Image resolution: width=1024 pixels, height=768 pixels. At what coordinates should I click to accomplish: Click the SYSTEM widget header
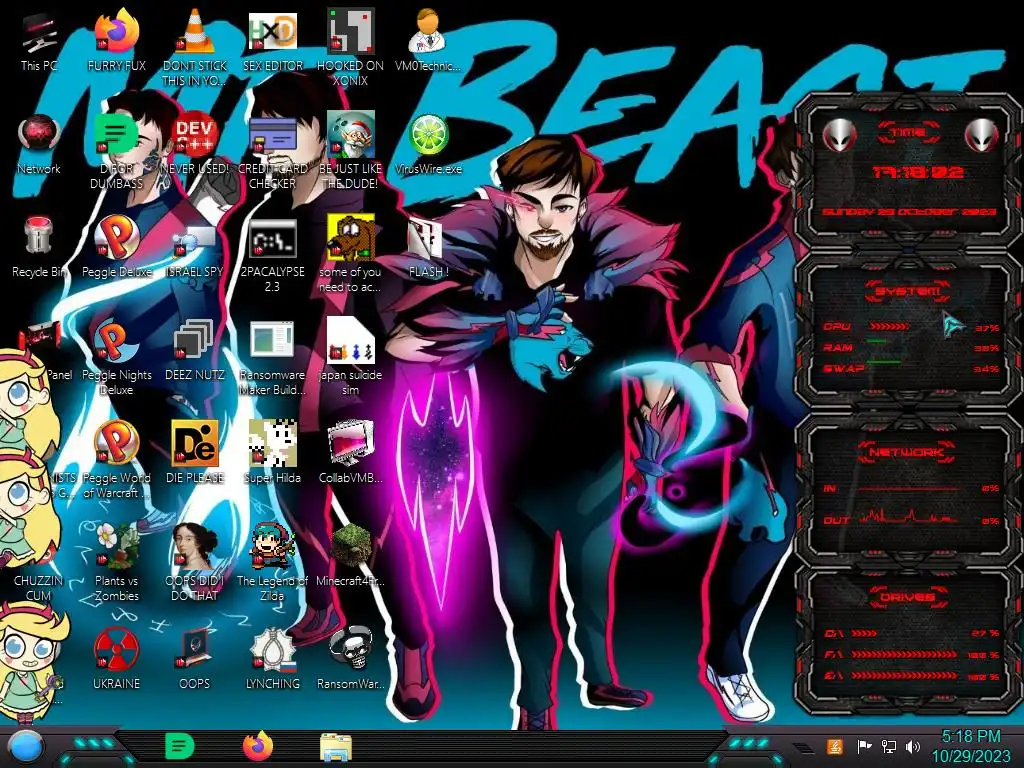[x=907, y=291]
